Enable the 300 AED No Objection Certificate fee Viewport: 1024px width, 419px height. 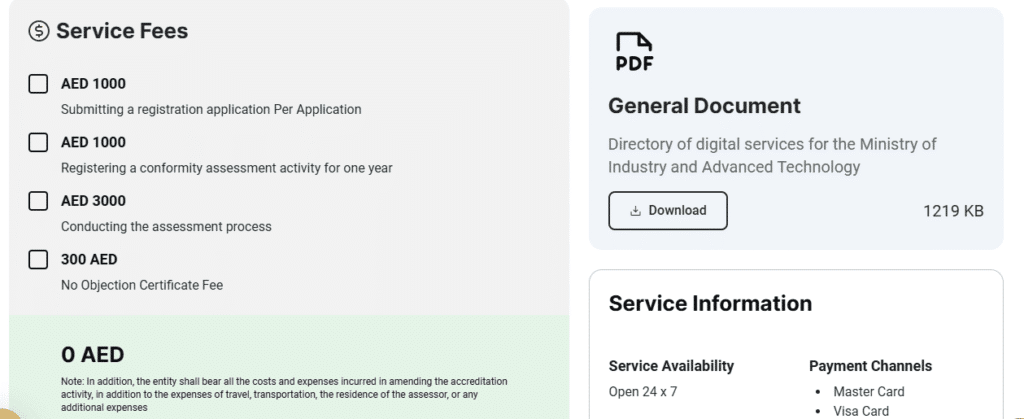click(x=38, y=260)
